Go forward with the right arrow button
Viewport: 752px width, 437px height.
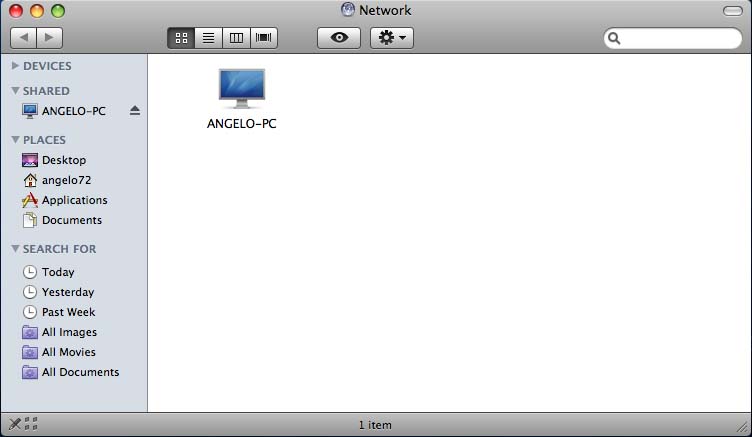tap(49, 37)
